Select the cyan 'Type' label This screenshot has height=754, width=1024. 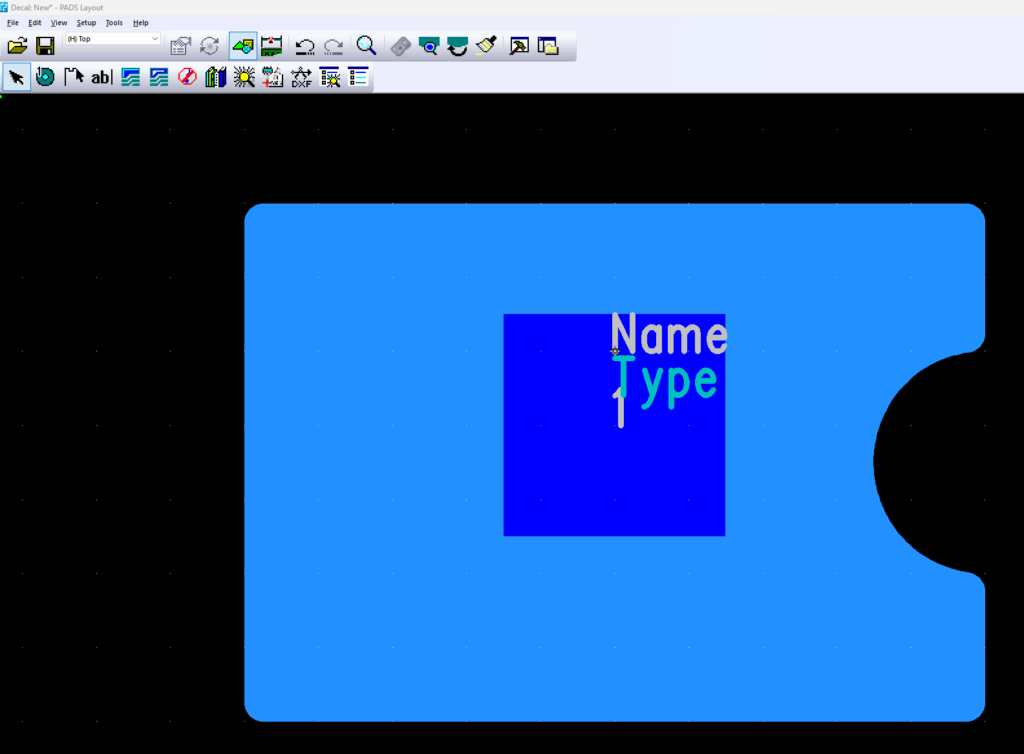pyautogui.click(x=666, y=382)
